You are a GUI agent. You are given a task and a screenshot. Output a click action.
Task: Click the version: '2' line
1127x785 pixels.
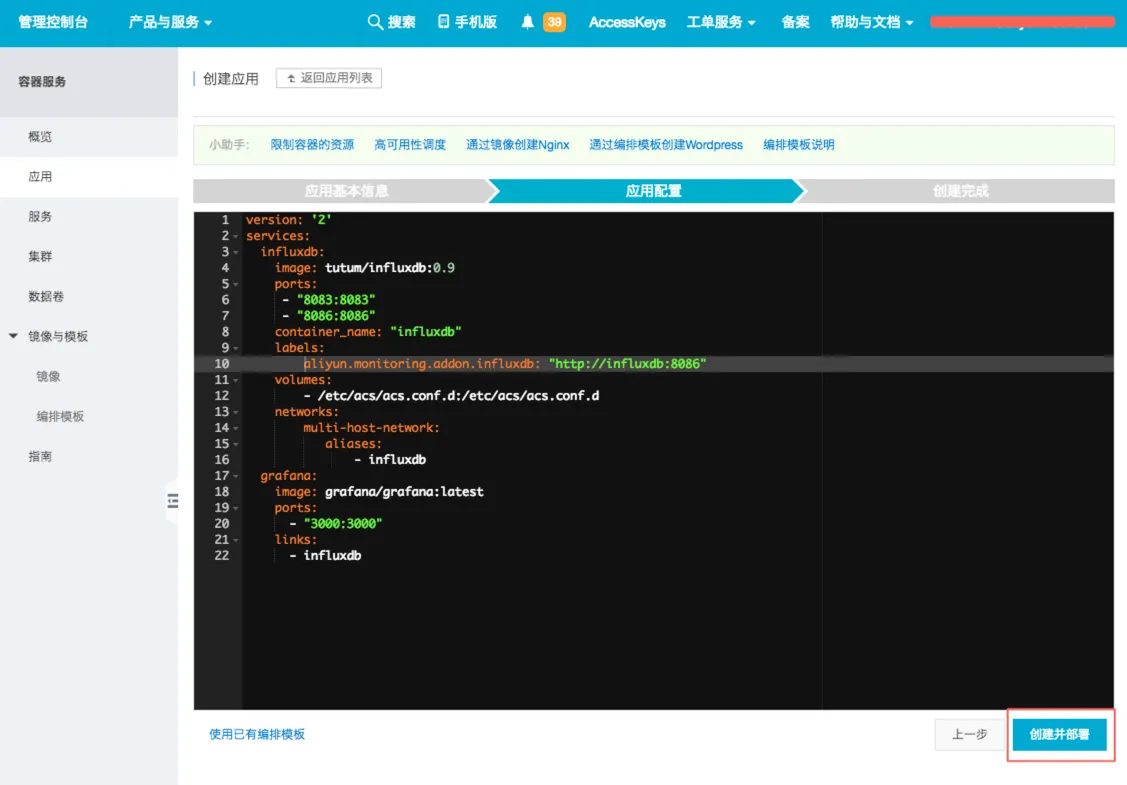(x=288, y=220)
